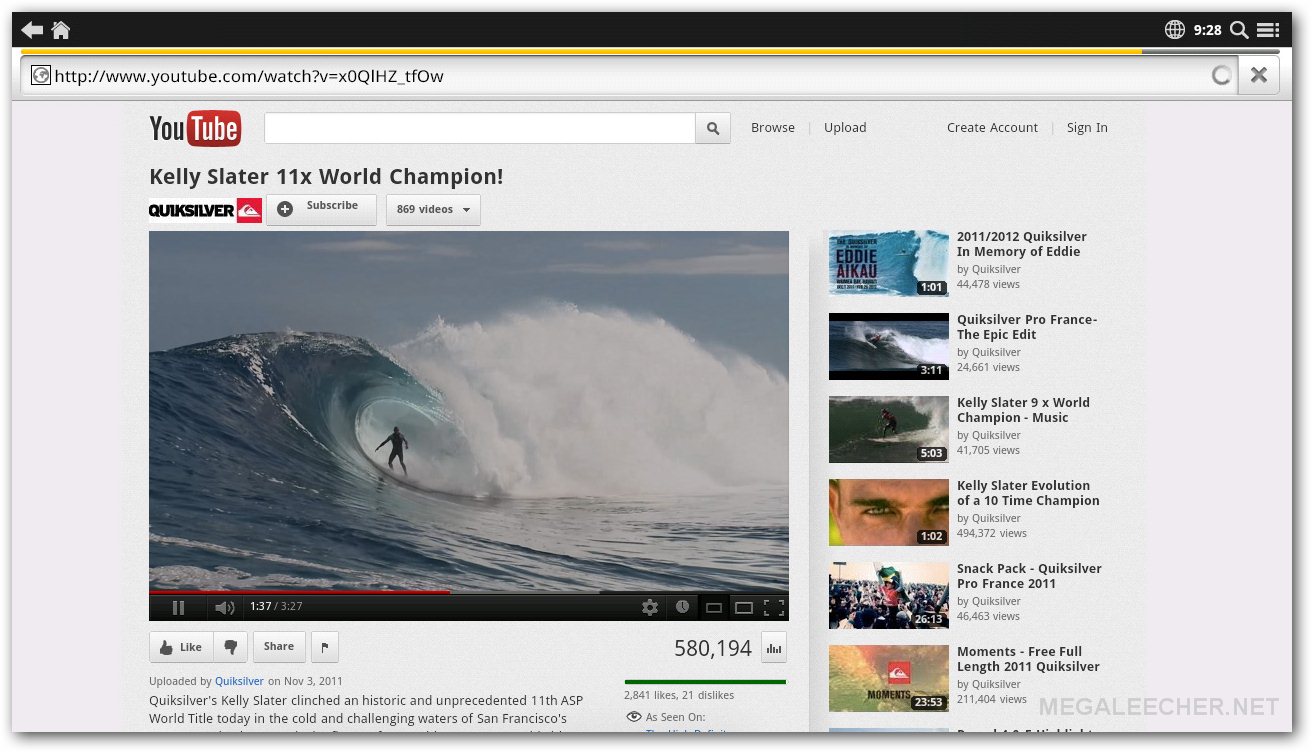The image size is (1312, 752).
Task: Stop page loading with X button
Action: pyautogui.click(x=1259, y=75)
